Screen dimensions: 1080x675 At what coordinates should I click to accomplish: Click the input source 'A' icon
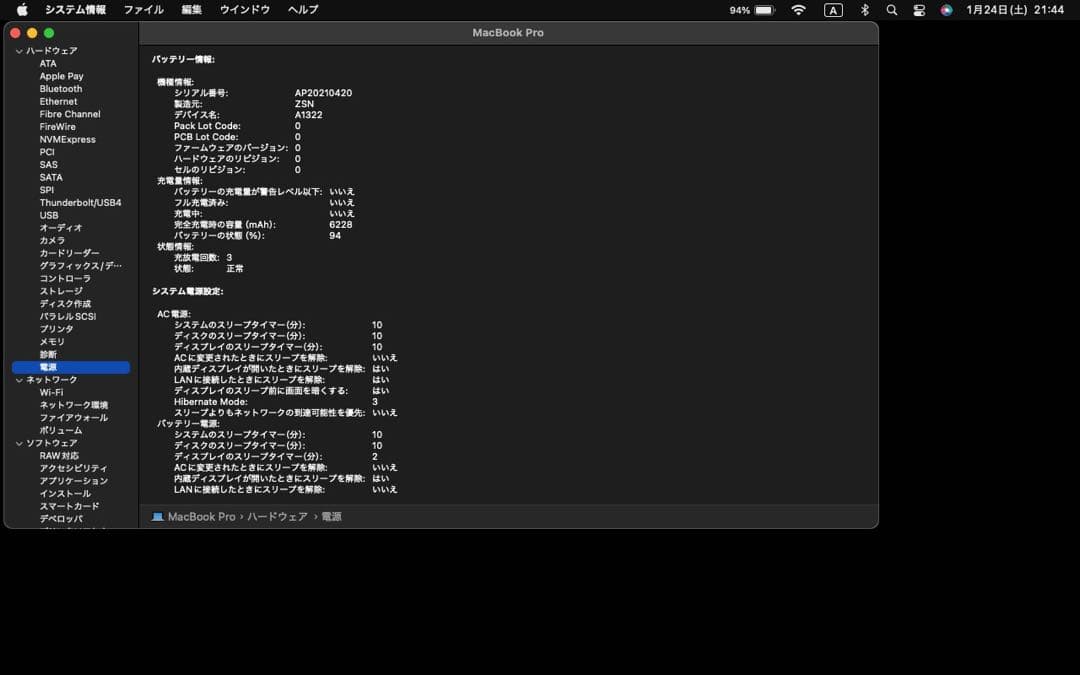point(833,9)
